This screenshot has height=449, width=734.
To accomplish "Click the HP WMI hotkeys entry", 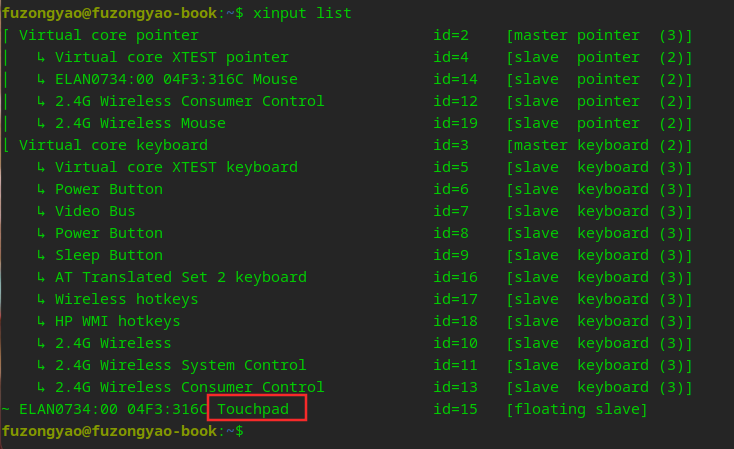I will click(x=117, y=321).
